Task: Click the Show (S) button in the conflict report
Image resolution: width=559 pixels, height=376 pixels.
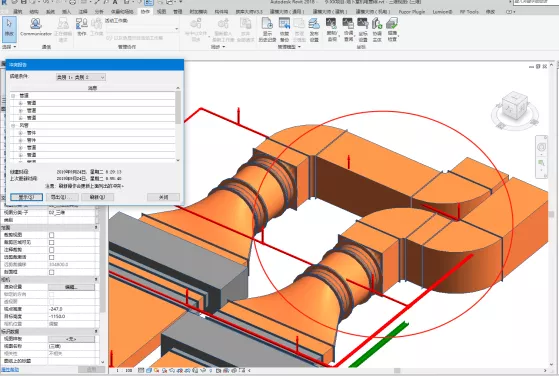Action: tap(26, 197)
